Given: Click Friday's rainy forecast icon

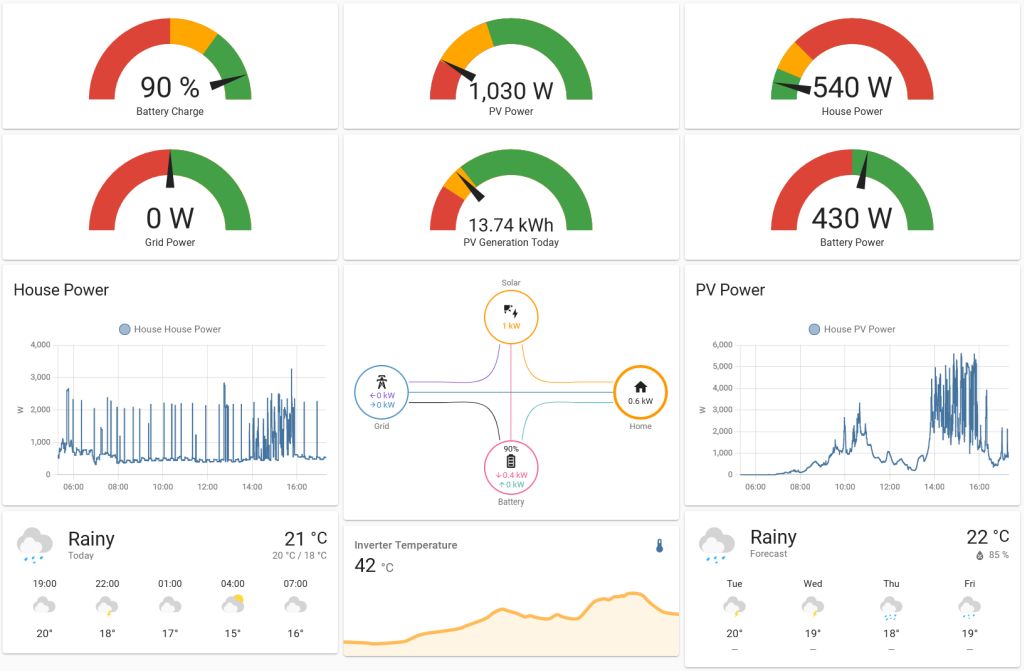Looking at the screenshot, I should click(969, 608).
